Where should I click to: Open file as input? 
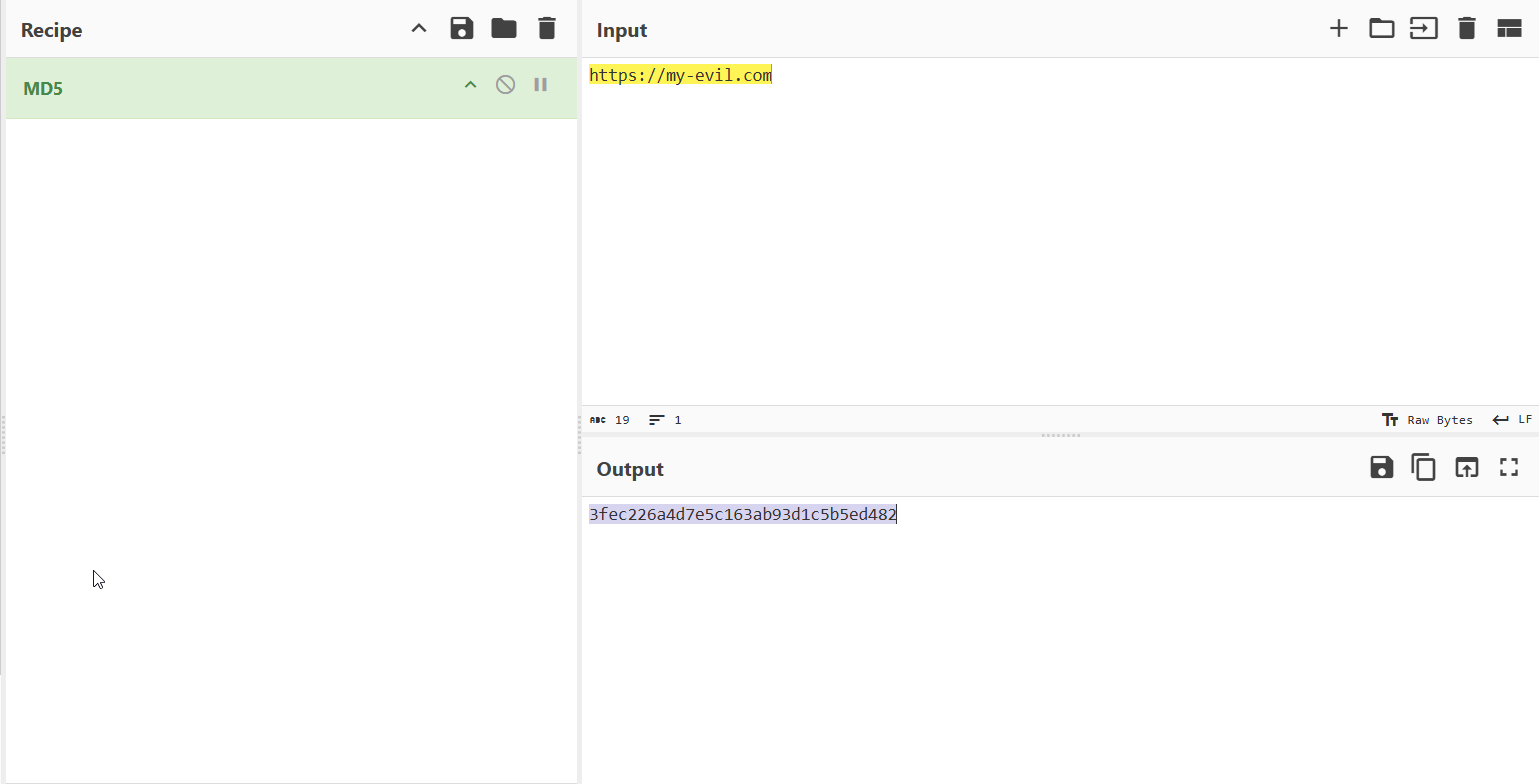tap(1423, 29)
